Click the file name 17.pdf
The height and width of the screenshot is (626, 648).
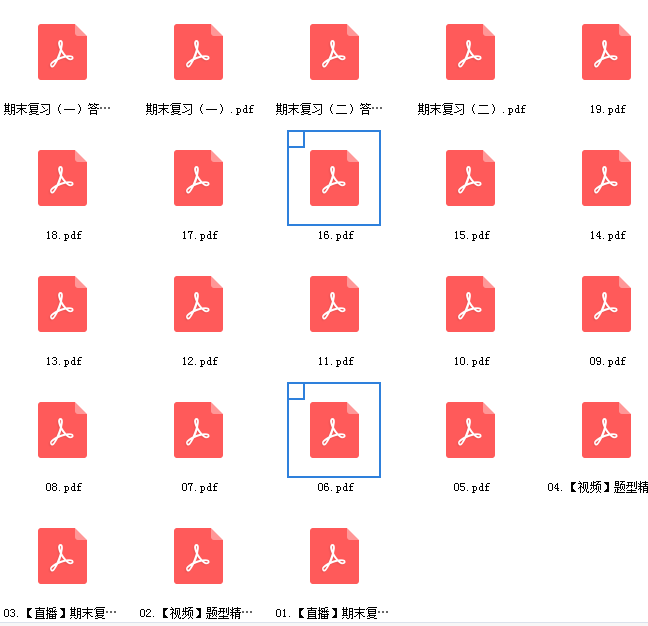(x=200, y=236)
